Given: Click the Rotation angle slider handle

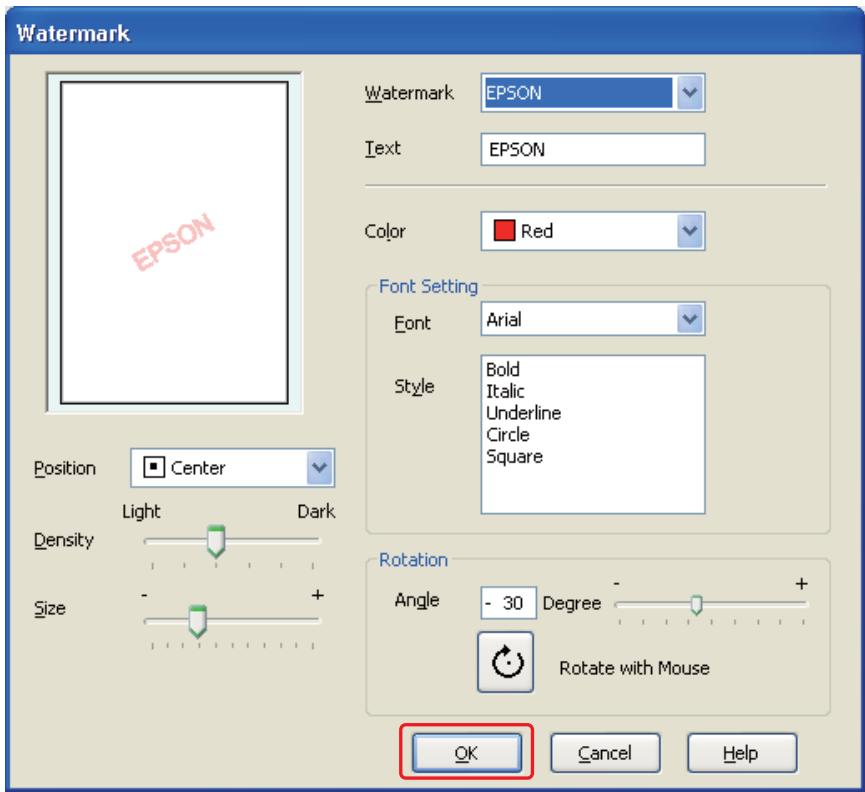Looking at the screenshot, I should [696, 604].
